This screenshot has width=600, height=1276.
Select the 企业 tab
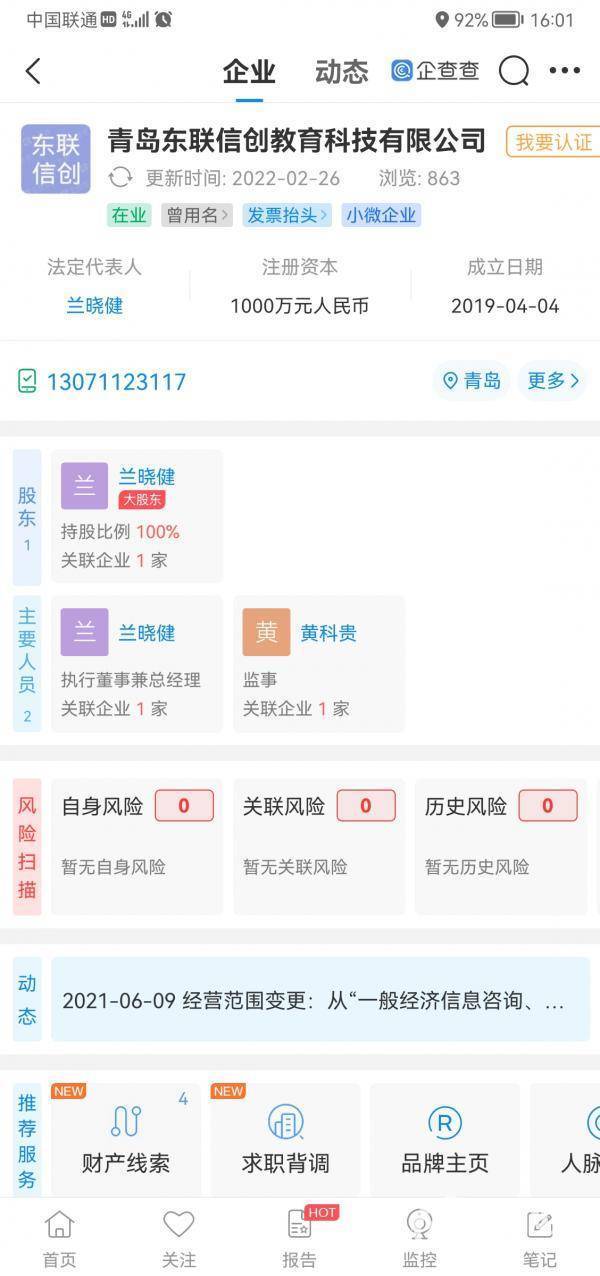point(249,71)
